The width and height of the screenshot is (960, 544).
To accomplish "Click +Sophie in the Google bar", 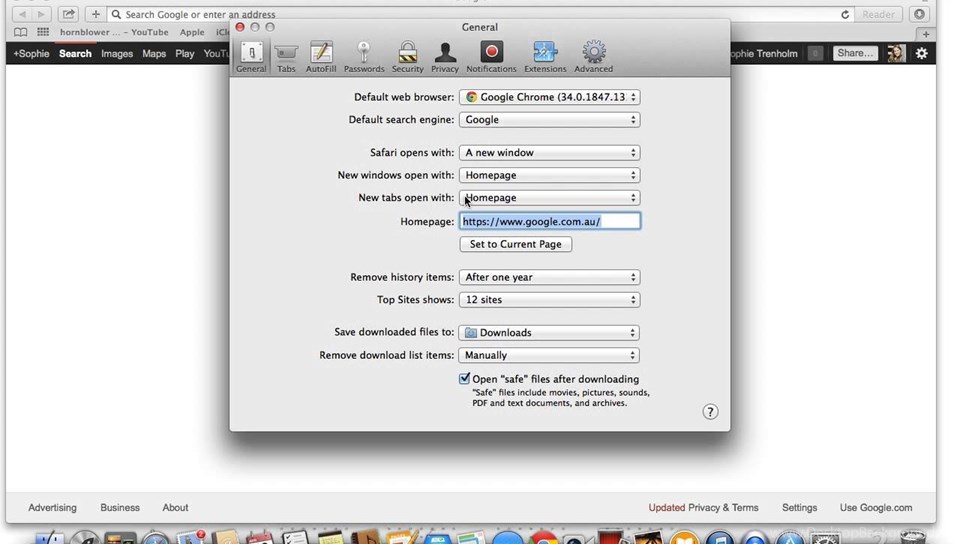I will pyautogui.click(x=31, y=54).
